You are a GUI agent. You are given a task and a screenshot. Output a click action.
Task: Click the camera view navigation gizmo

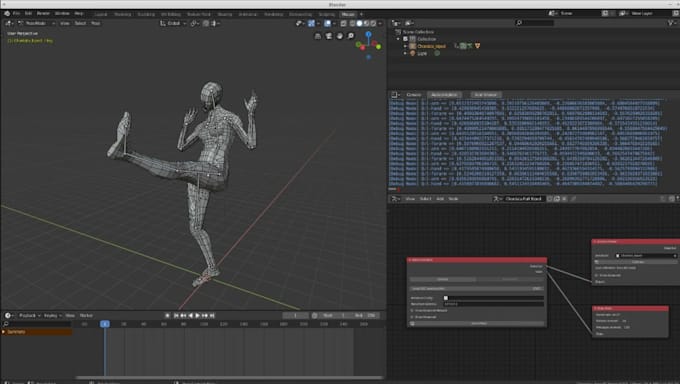pos(329,36)
